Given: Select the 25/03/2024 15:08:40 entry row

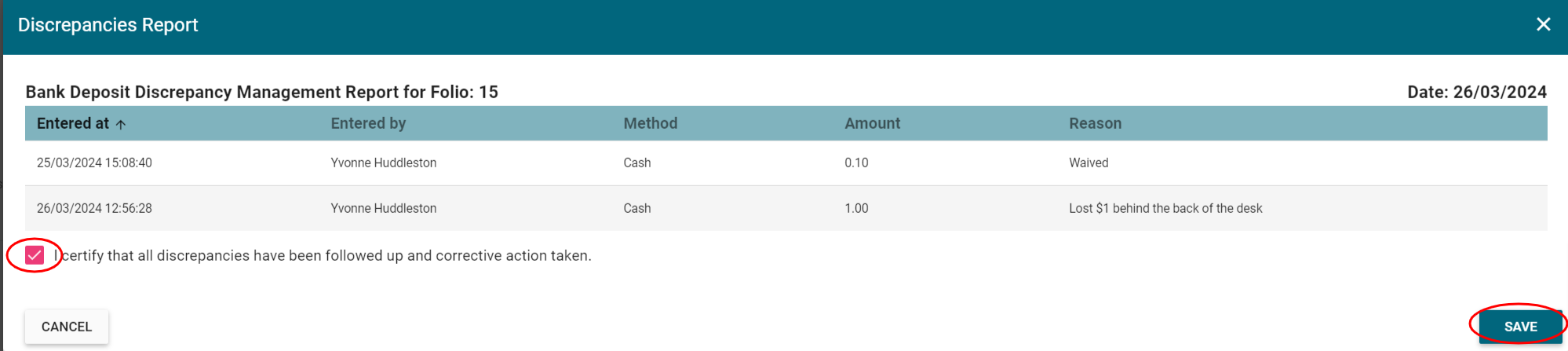Looking at the screenshot, I should pyautogui.click(x=94, y=163).
